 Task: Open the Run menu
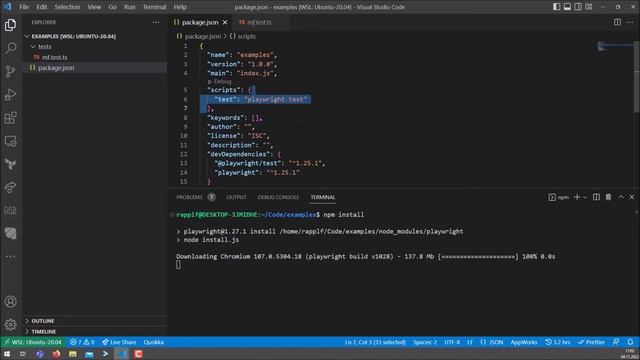coord(130,7)
